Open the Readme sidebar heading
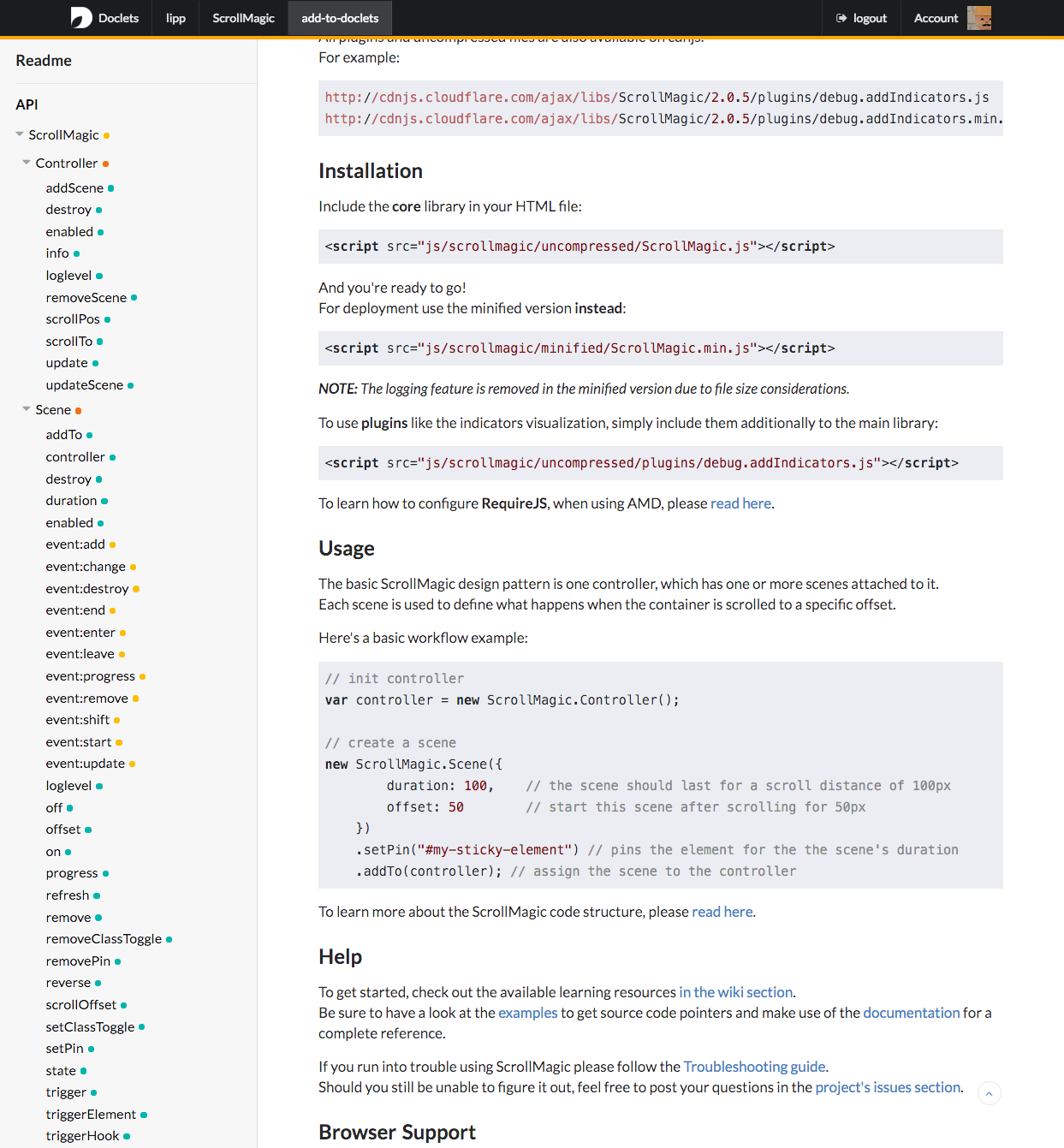1064x1148 pixels. pyautogui.click(x=44, y=61)
